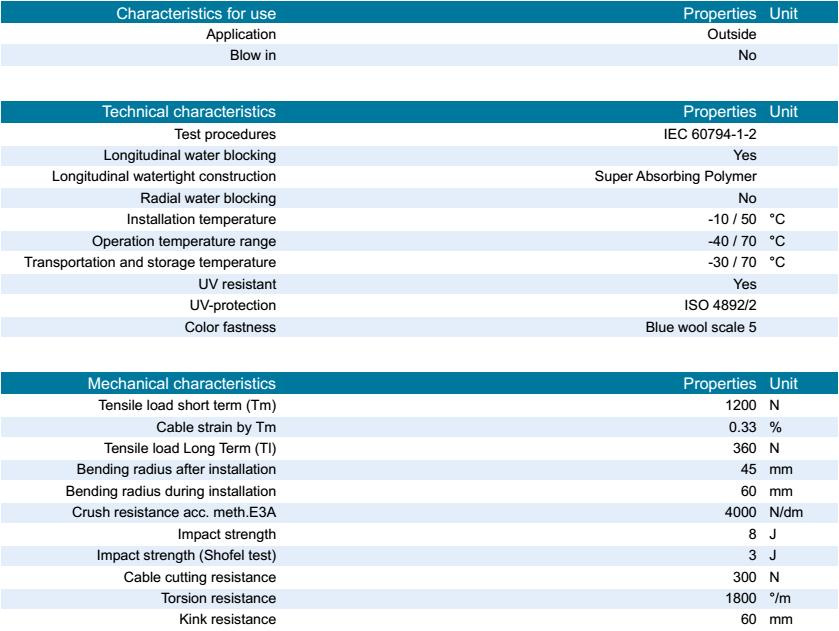Click the 'N/dm' unit

point(786,513)
